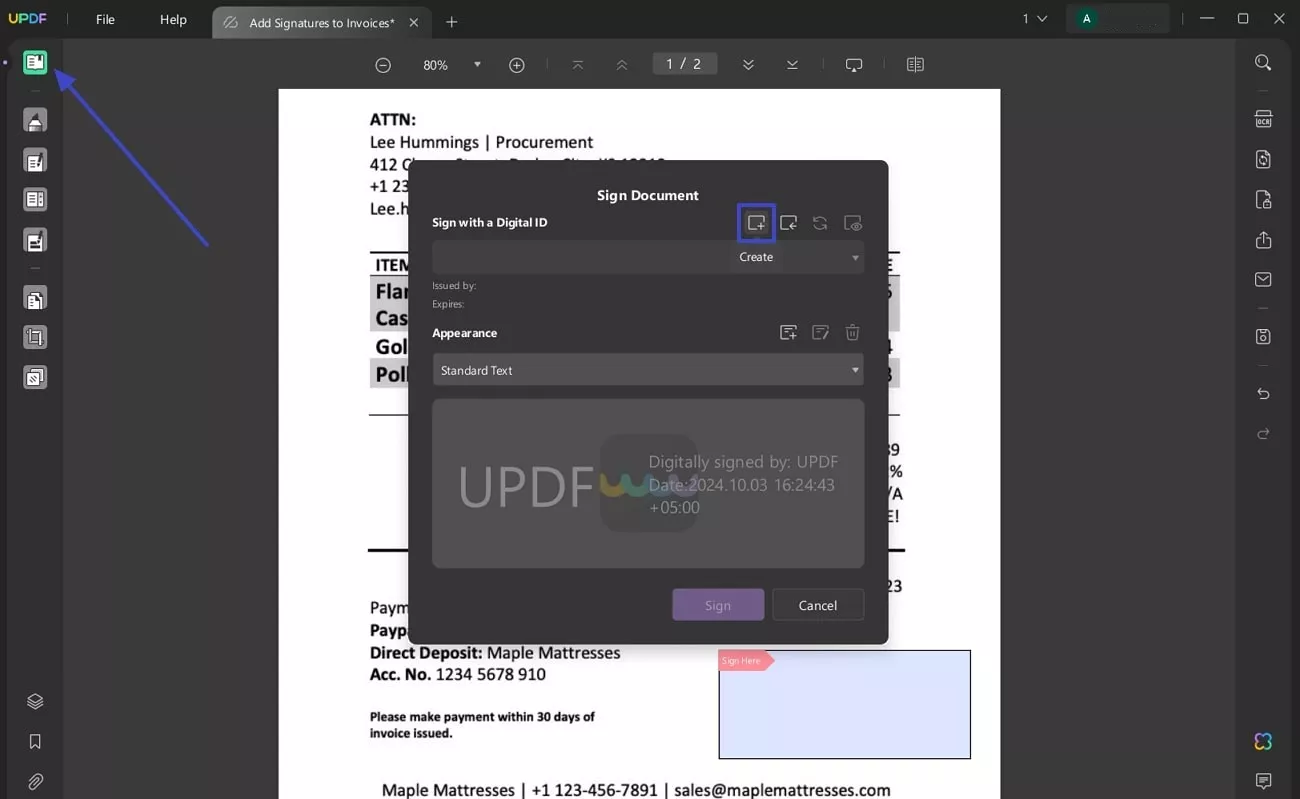
Task: Open the zoom level dropdown arrow
Action: [x=477, y=65]
